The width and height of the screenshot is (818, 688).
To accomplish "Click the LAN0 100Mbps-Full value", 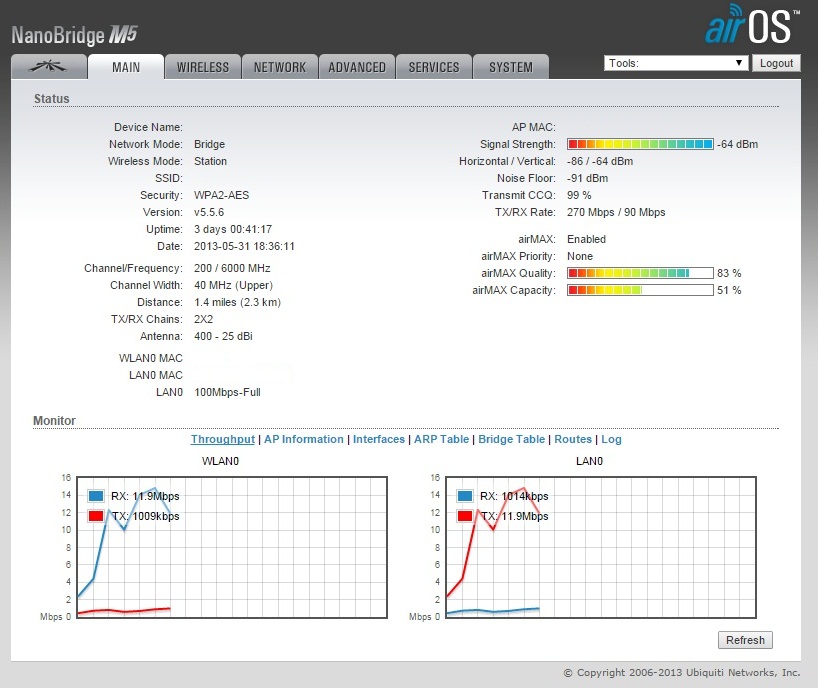I will 227,392.
